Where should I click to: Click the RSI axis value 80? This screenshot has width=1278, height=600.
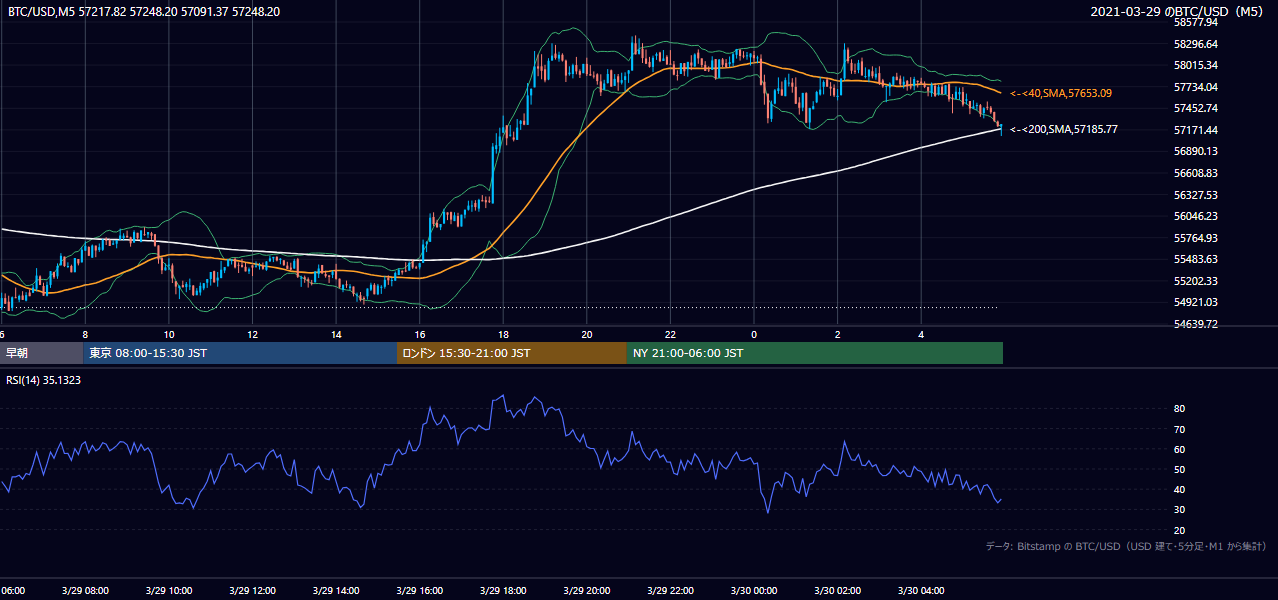pyautogui.click(x=1179, y=409)
